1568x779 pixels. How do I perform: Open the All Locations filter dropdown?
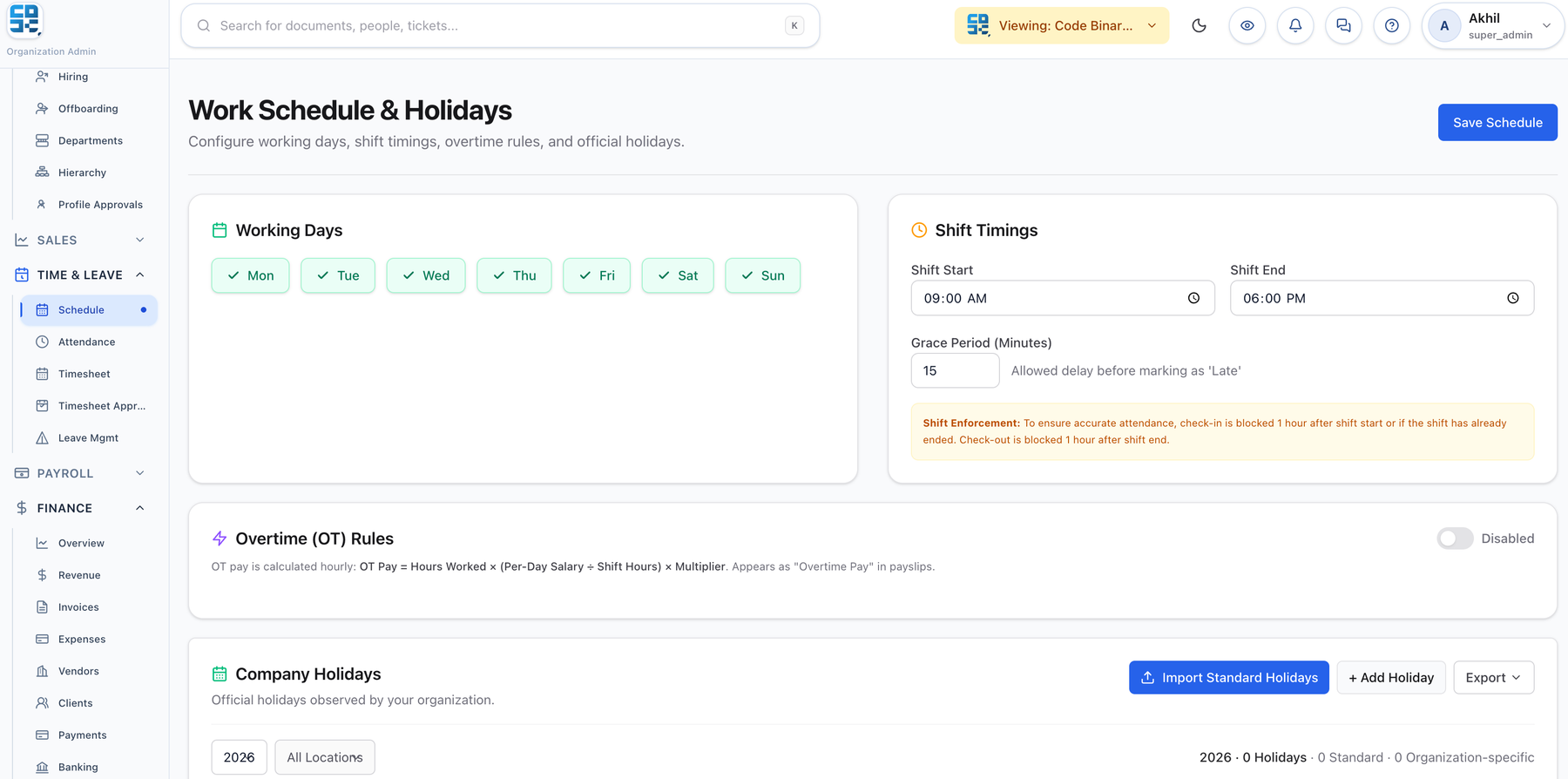click(x=325, y=757)
